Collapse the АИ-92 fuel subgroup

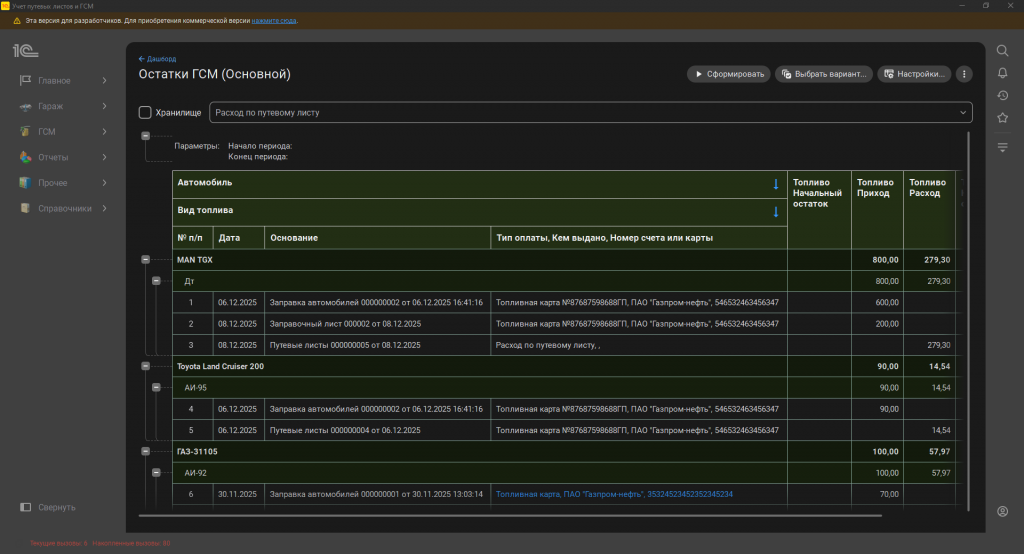tap(156, 473)
